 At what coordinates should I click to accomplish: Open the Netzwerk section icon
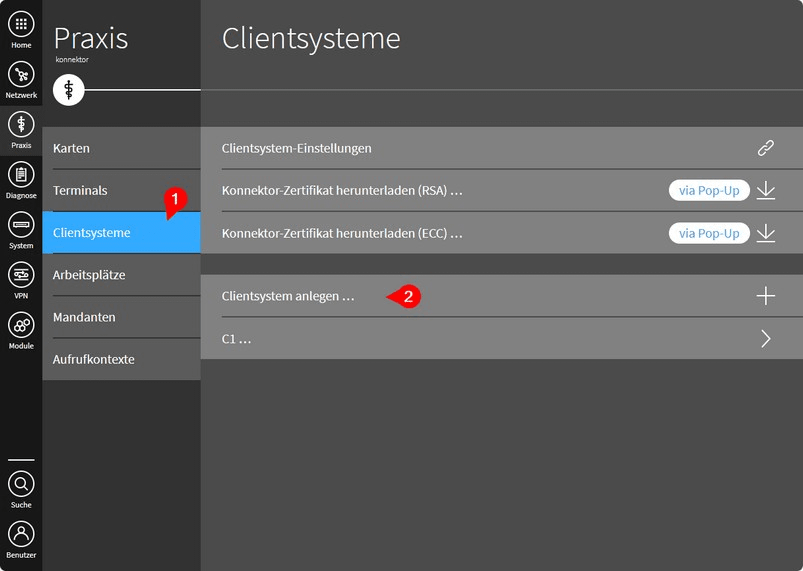tap(21, 75)
